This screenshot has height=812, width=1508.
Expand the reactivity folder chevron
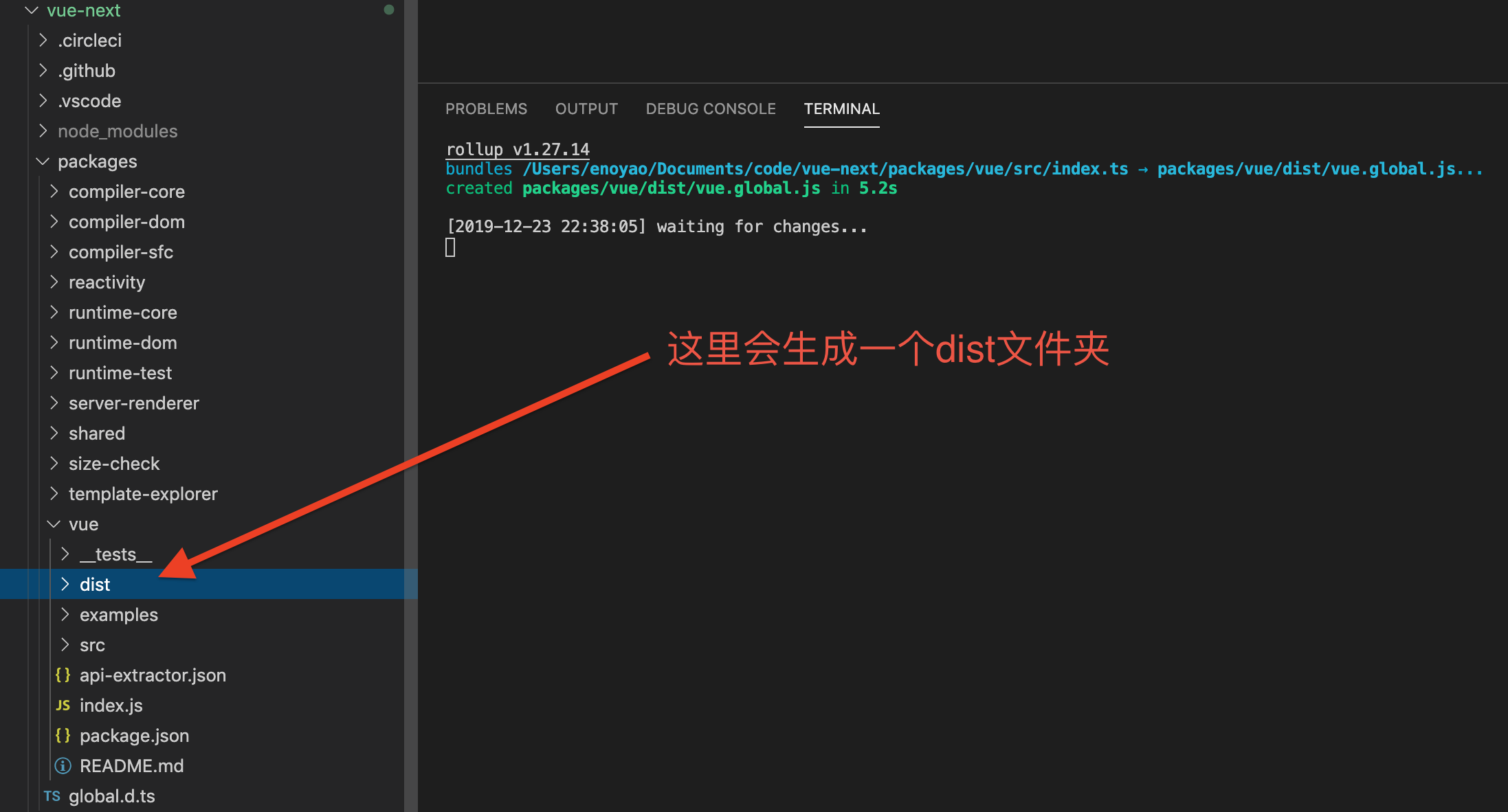click(x=54, y=282)
